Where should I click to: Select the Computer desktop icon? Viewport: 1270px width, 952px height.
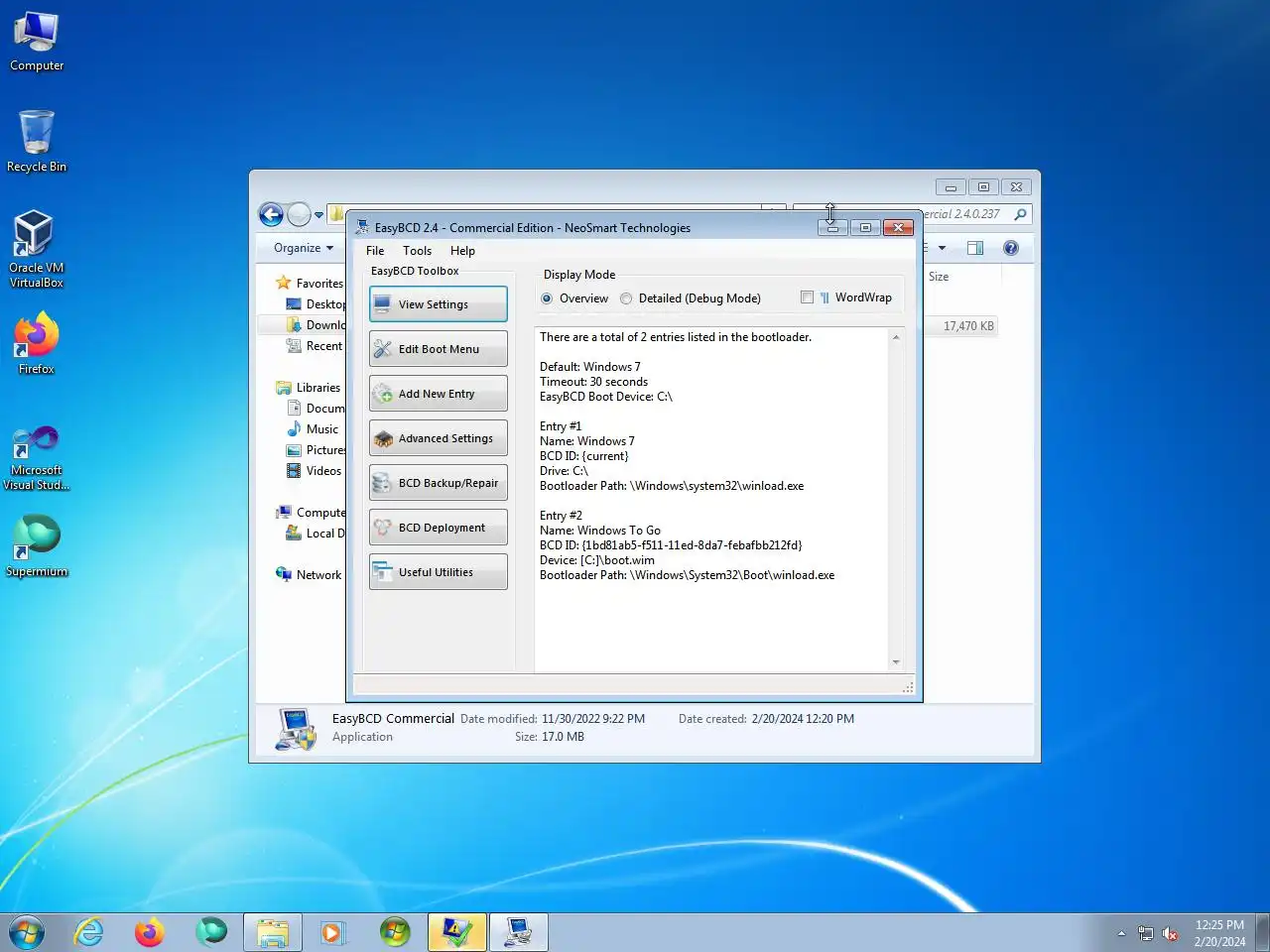coord(37,42)
